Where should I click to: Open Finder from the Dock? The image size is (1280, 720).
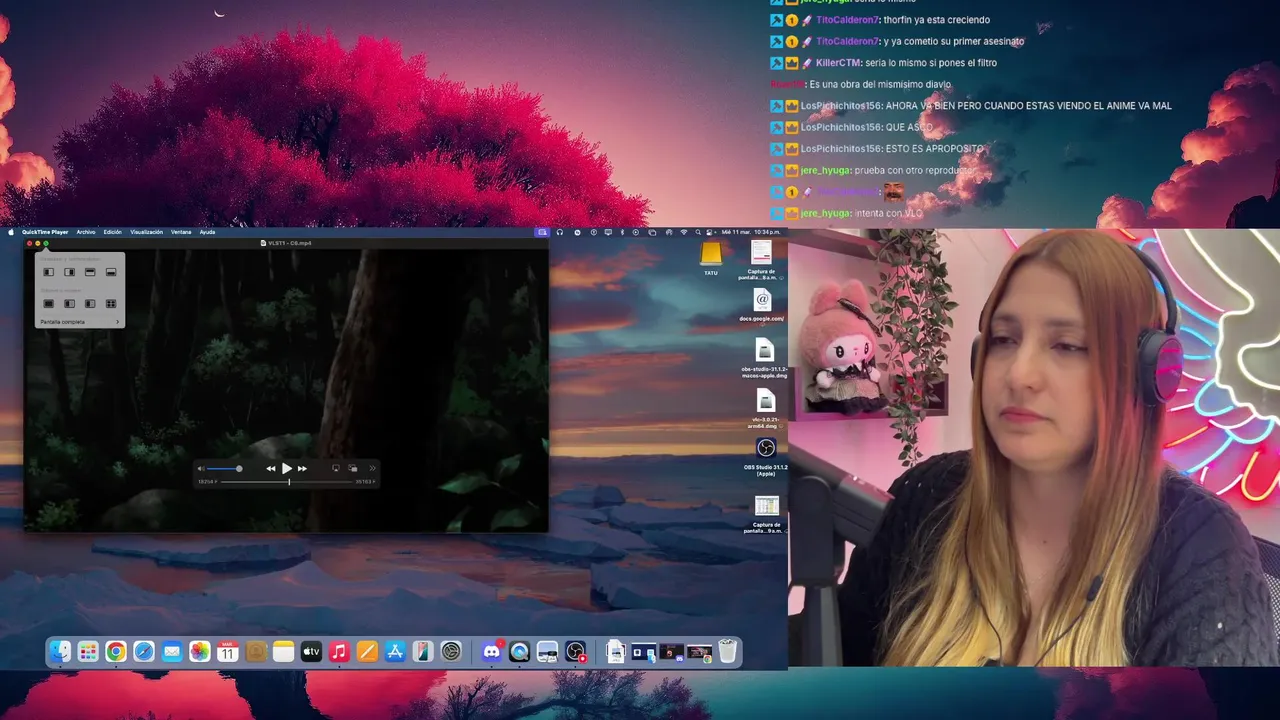(60, 652)
